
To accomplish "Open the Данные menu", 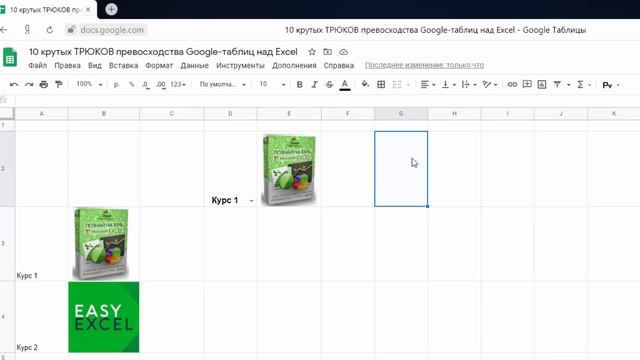I will click(x=194, y=65).
